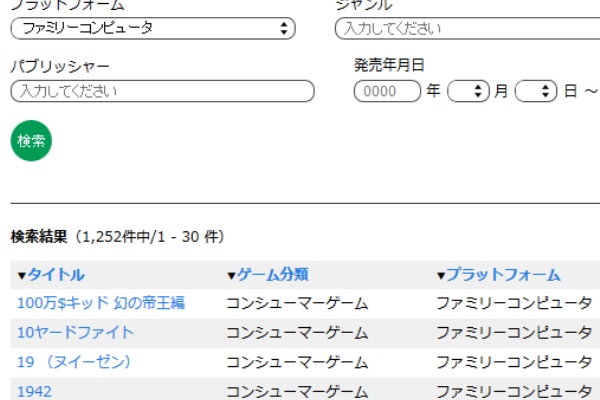Viewport: 600px width, 400px height.
Task: Click ファミリーコンピュータ in the 1942 row
Action: (x=514, y=392)
